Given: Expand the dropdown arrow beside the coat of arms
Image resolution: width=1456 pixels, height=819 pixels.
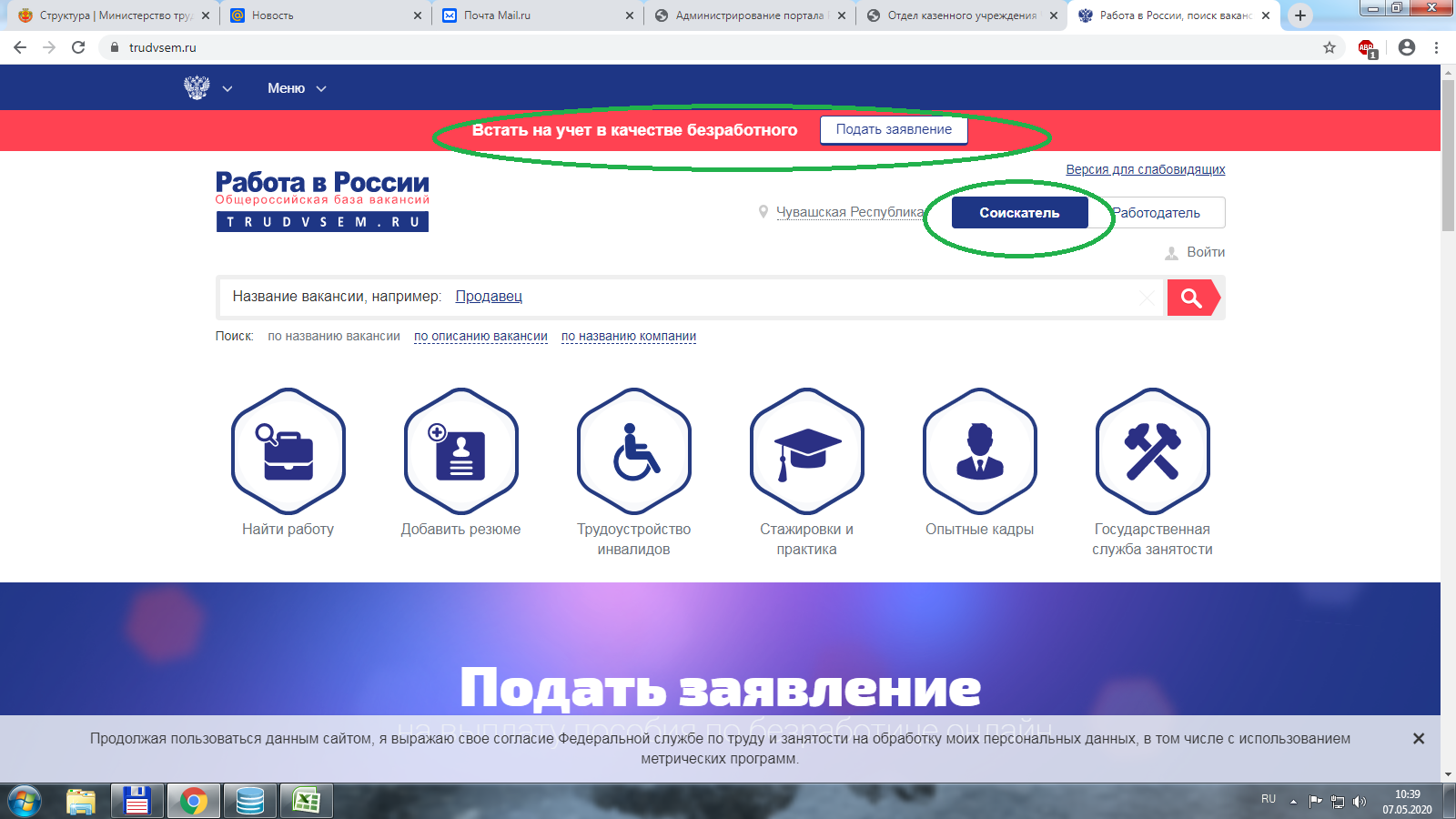Looking at the screenshot, I should (227, 88).
